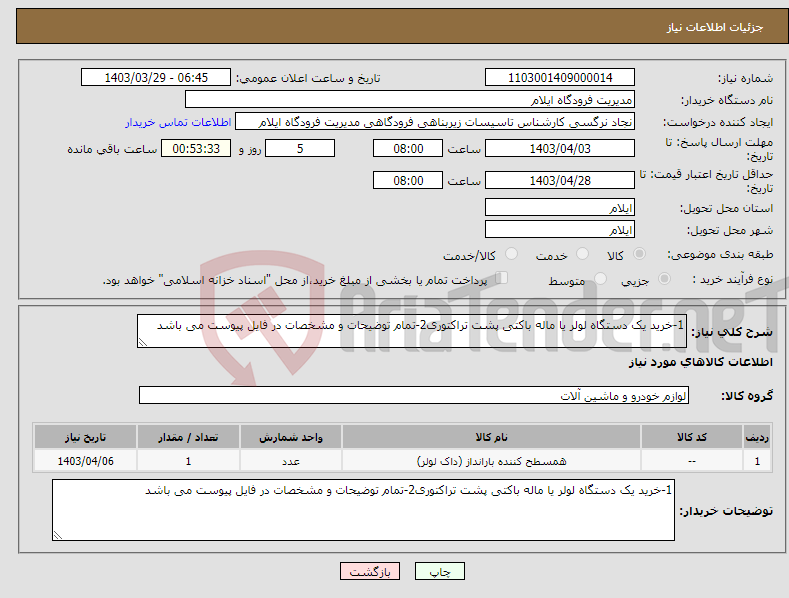Click the چاپ (print) button
Image resolution: width=789 pixels, height=598 pixels.
439,571
